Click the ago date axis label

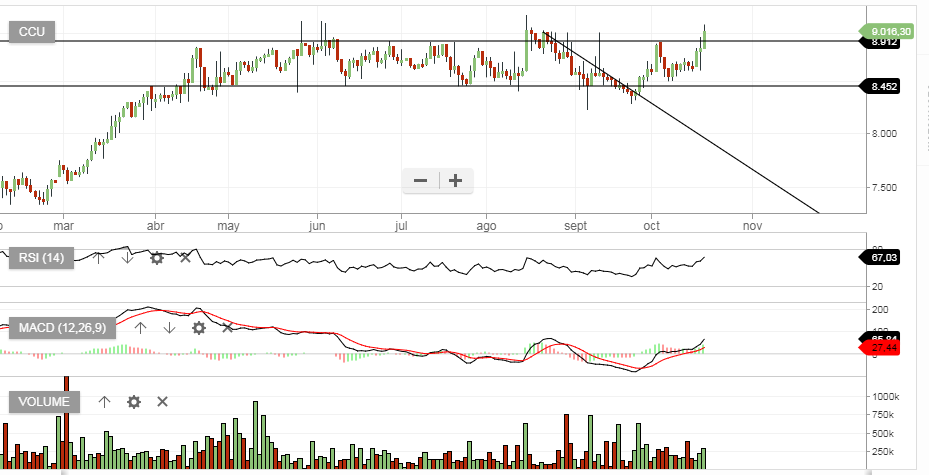click(x=486, y=226)
